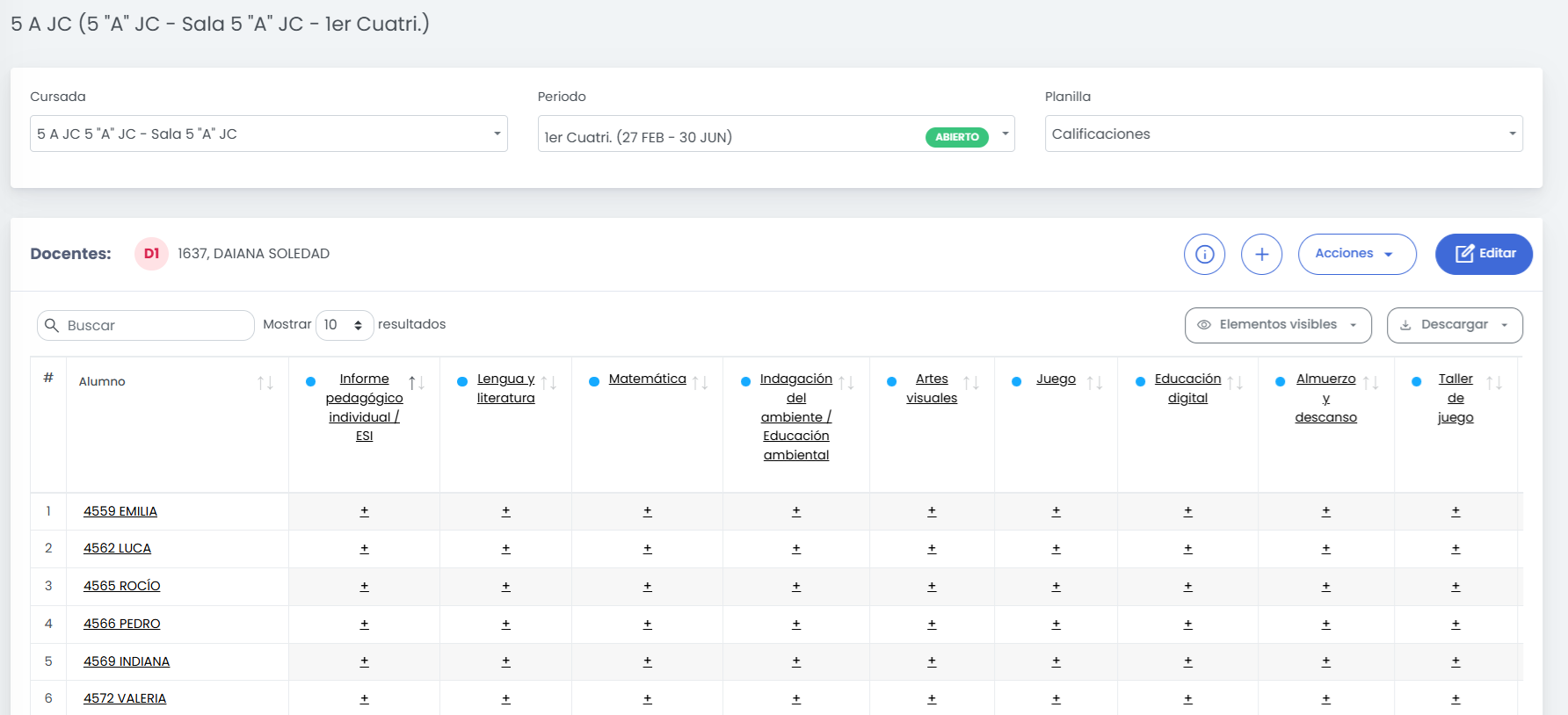
Task: Add Matemática grade for 4559 EMILIA
Action: [648, 511]
